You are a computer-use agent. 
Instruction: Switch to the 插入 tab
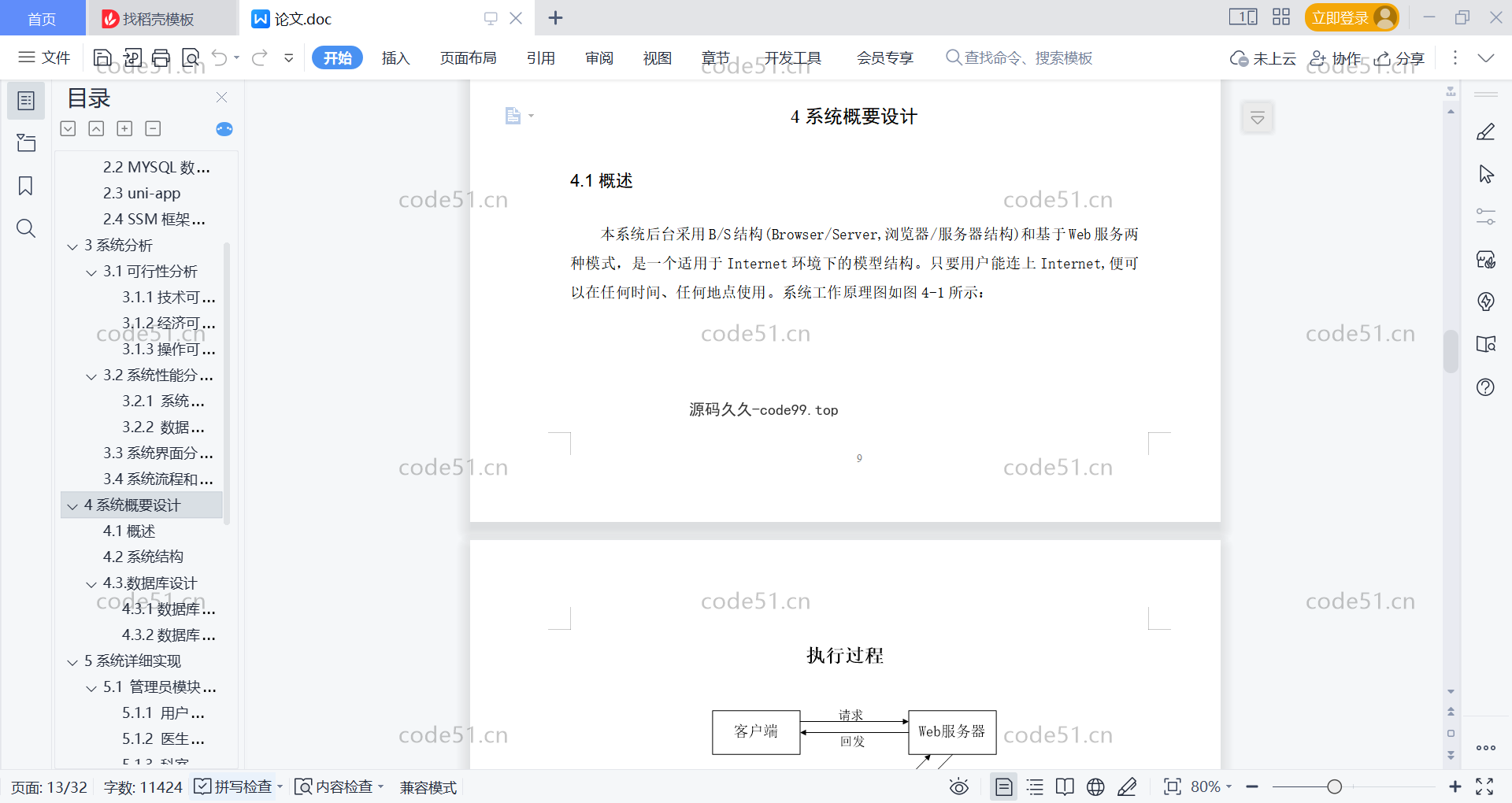click(x=395, y=57)
